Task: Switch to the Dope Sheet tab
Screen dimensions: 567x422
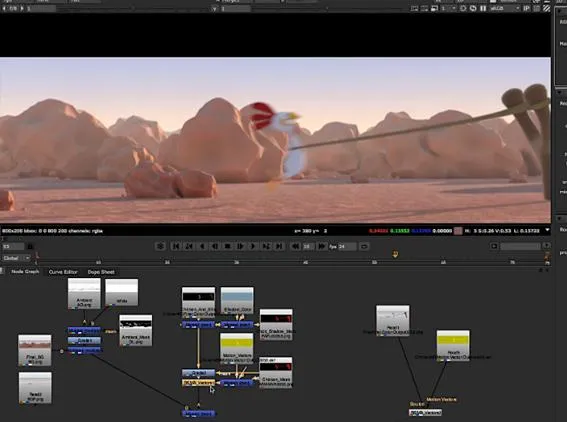Action: [x=101, y=272]
